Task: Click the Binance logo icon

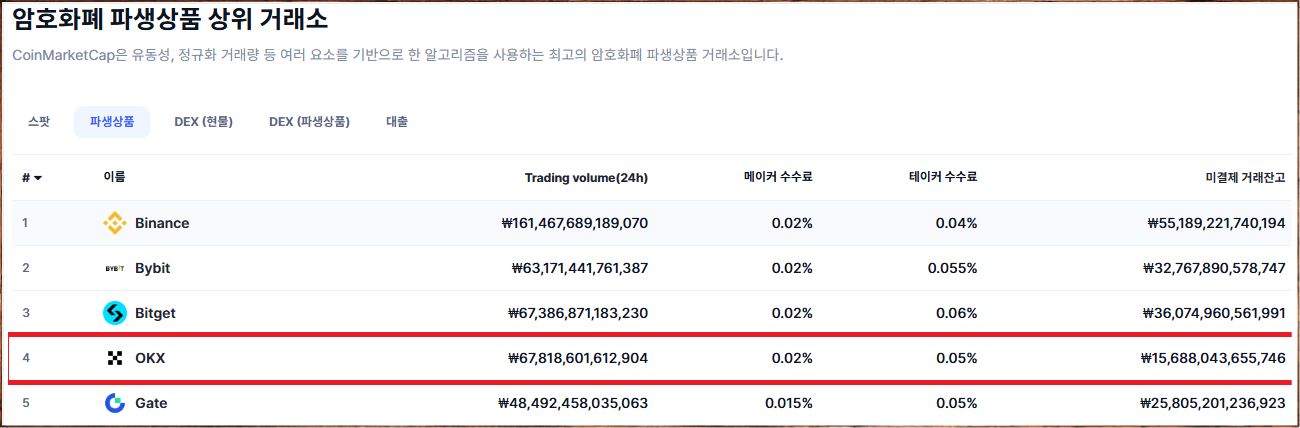Action: tap(115, 223)
